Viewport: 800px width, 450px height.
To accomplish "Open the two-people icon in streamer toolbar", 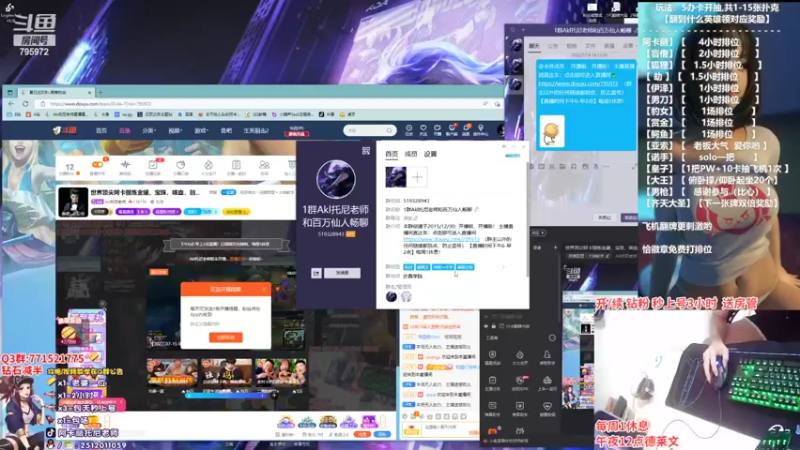I will (x=264, y=165).
